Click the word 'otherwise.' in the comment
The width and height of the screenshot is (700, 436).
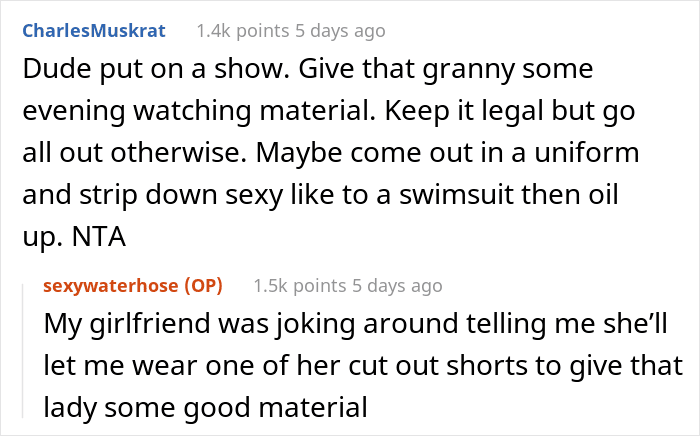(179, 153)
